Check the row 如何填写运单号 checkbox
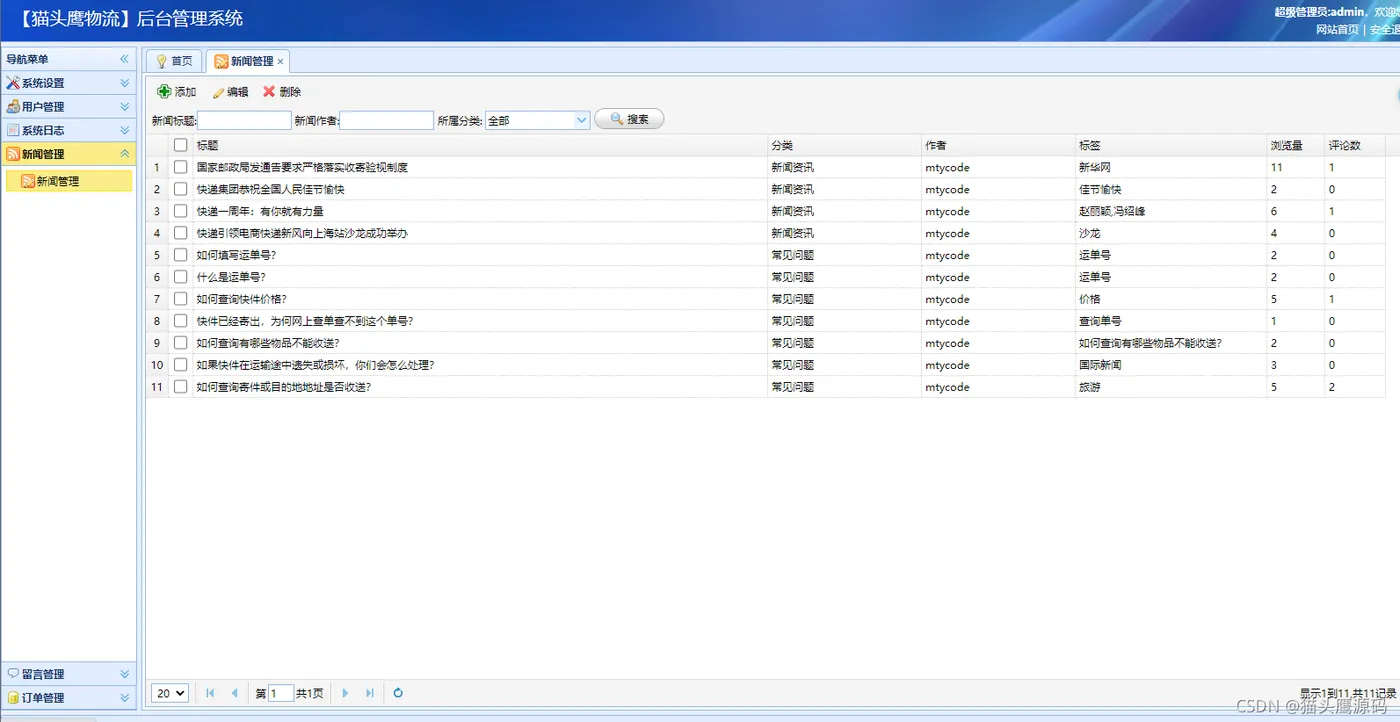 point(181,255)
